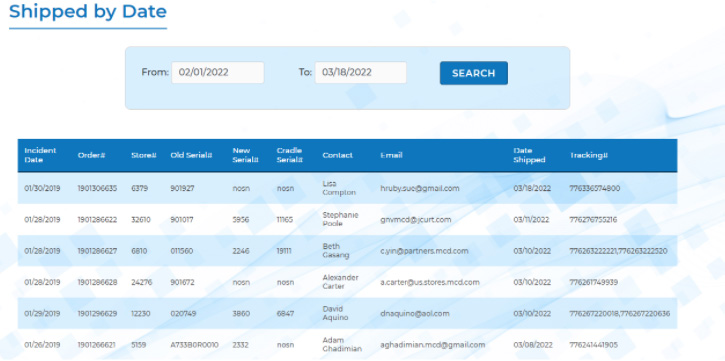
Task: Focus the From date field
Action: click(x=218, y=73)
